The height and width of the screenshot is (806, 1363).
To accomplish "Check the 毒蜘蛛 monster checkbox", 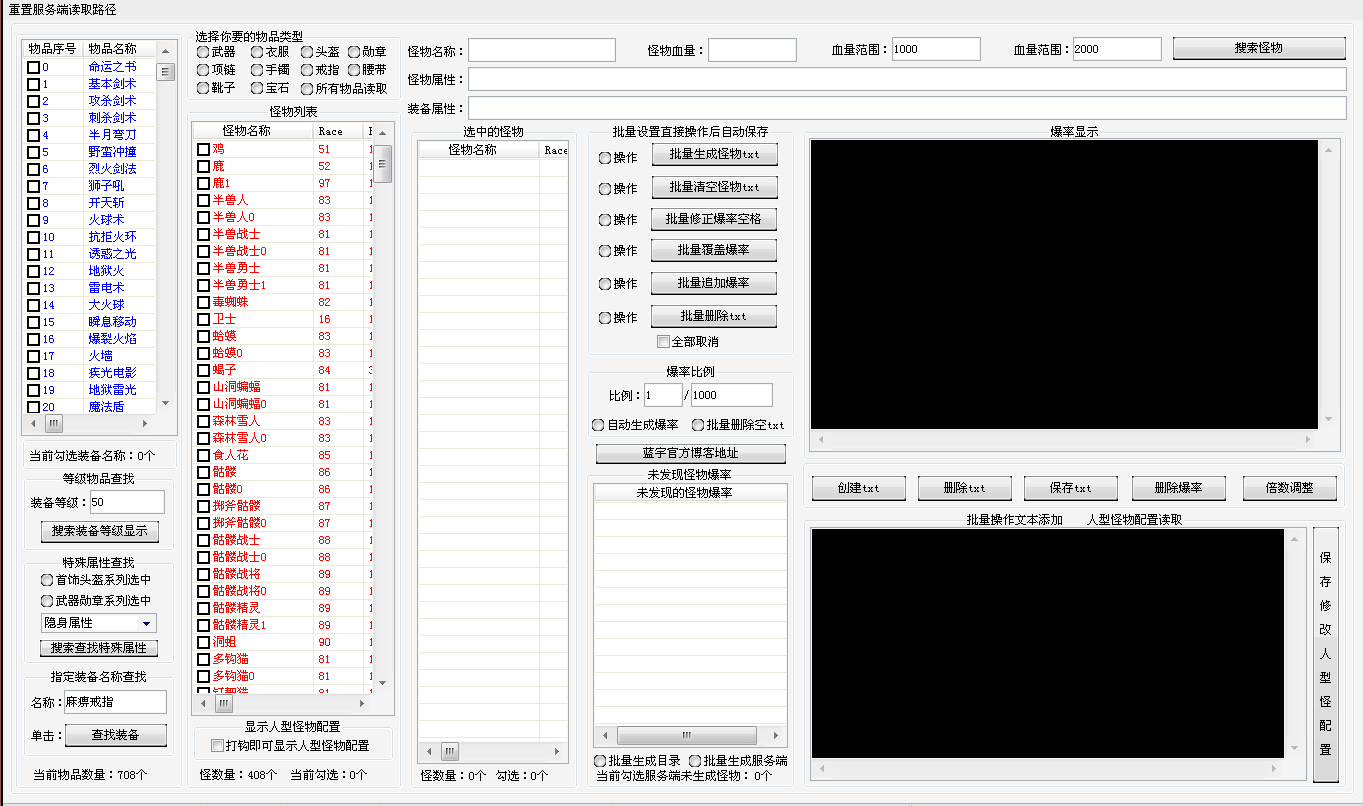I will 203,302.
